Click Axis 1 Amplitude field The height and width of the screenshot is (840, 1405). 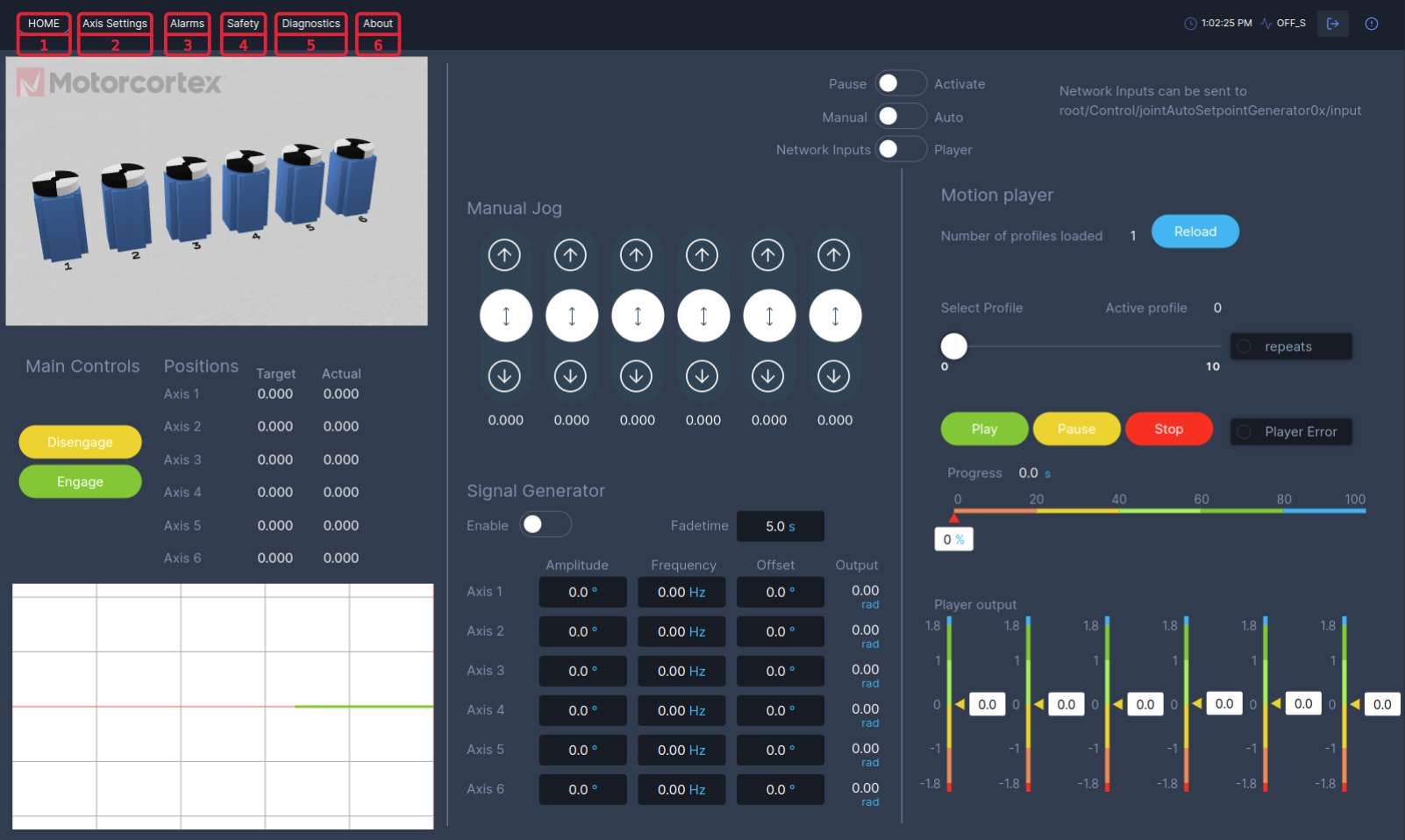[x=583, y=592]
